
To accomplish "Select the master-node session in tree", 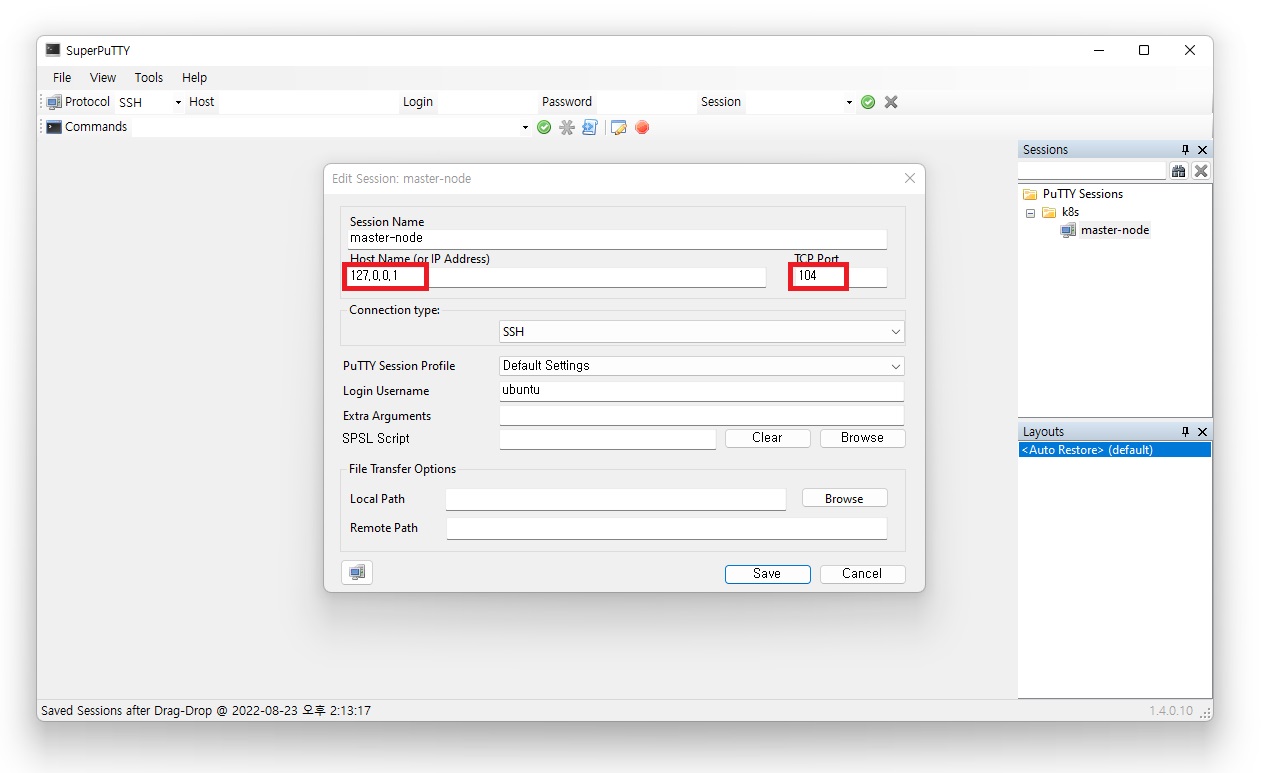I will pyautogui.click(x=1115, y=230).
